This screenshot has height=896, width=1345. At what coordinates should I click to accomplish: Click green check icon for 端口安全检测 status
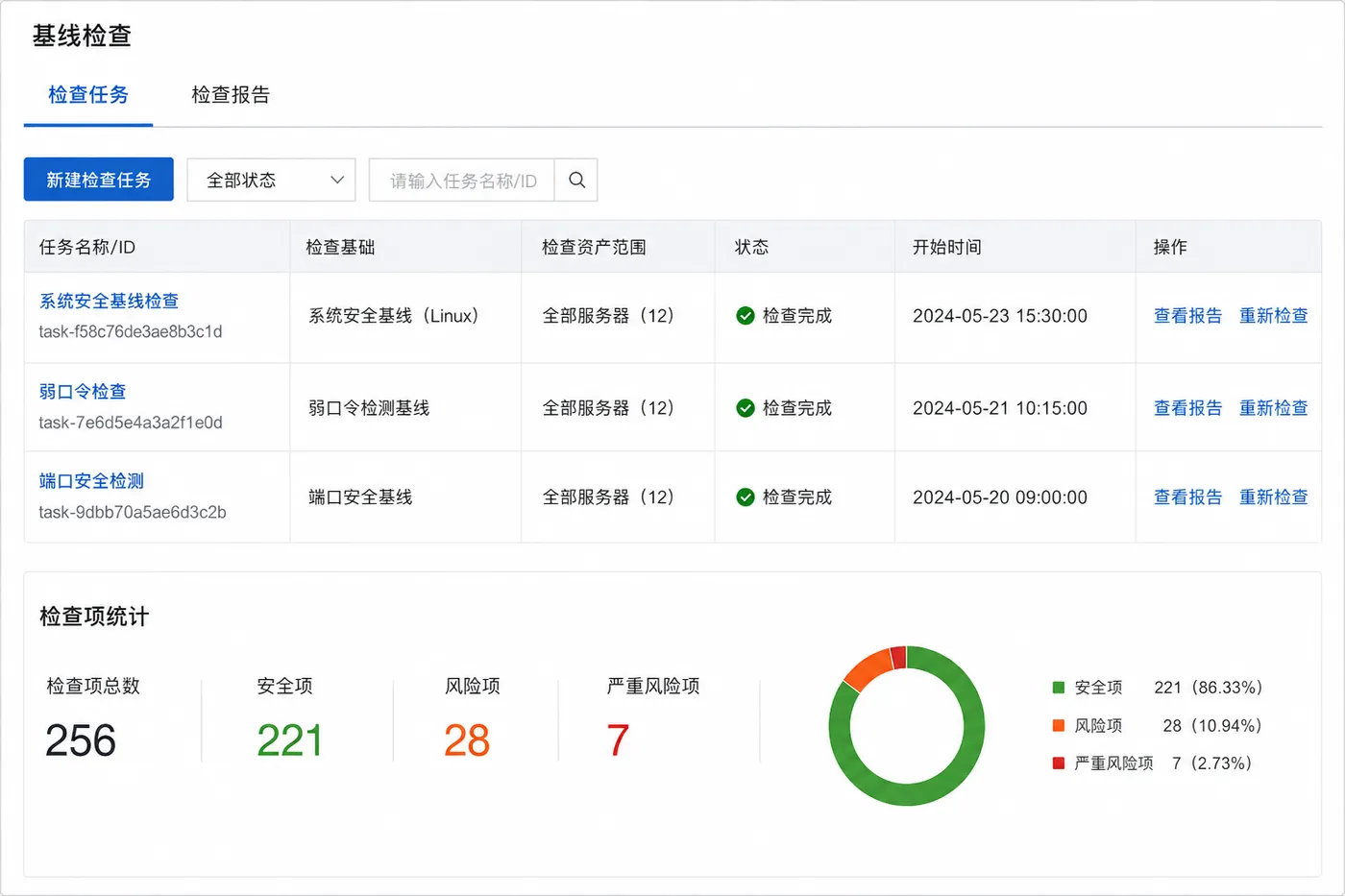(x=745, y=497)
